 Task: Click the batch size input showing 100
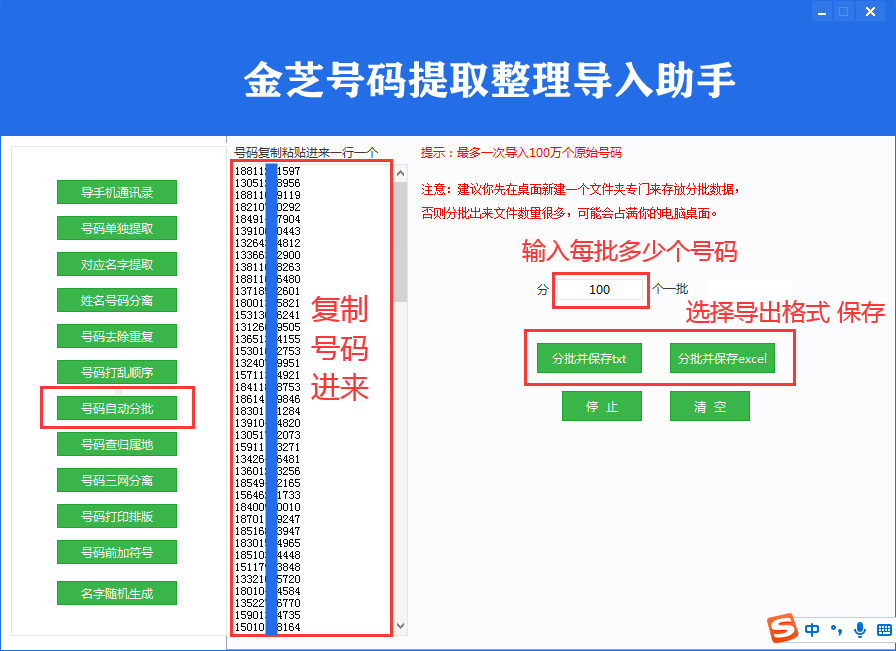point(600,289)
